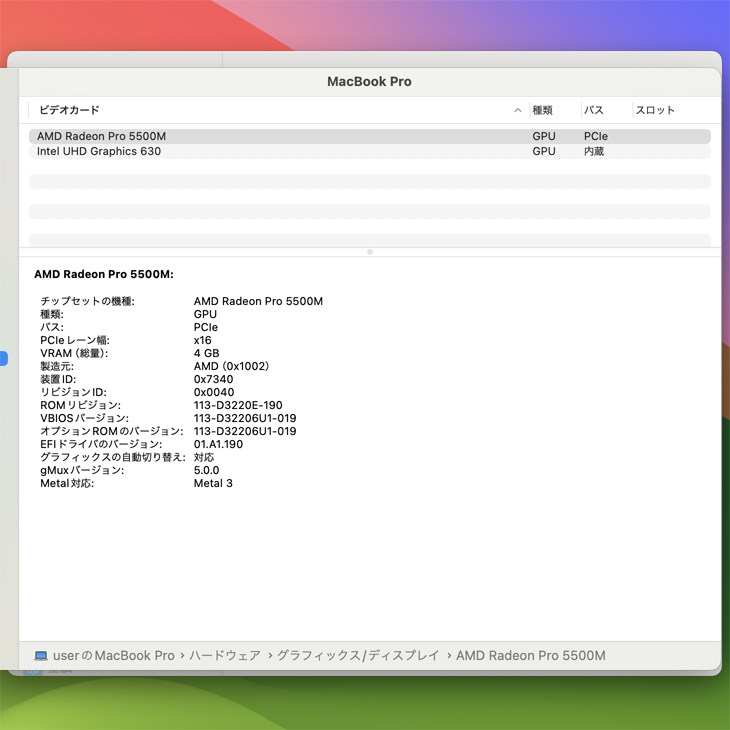
Task: Click the laptop icon in the path bar
Action: click(x=41, y=656)
